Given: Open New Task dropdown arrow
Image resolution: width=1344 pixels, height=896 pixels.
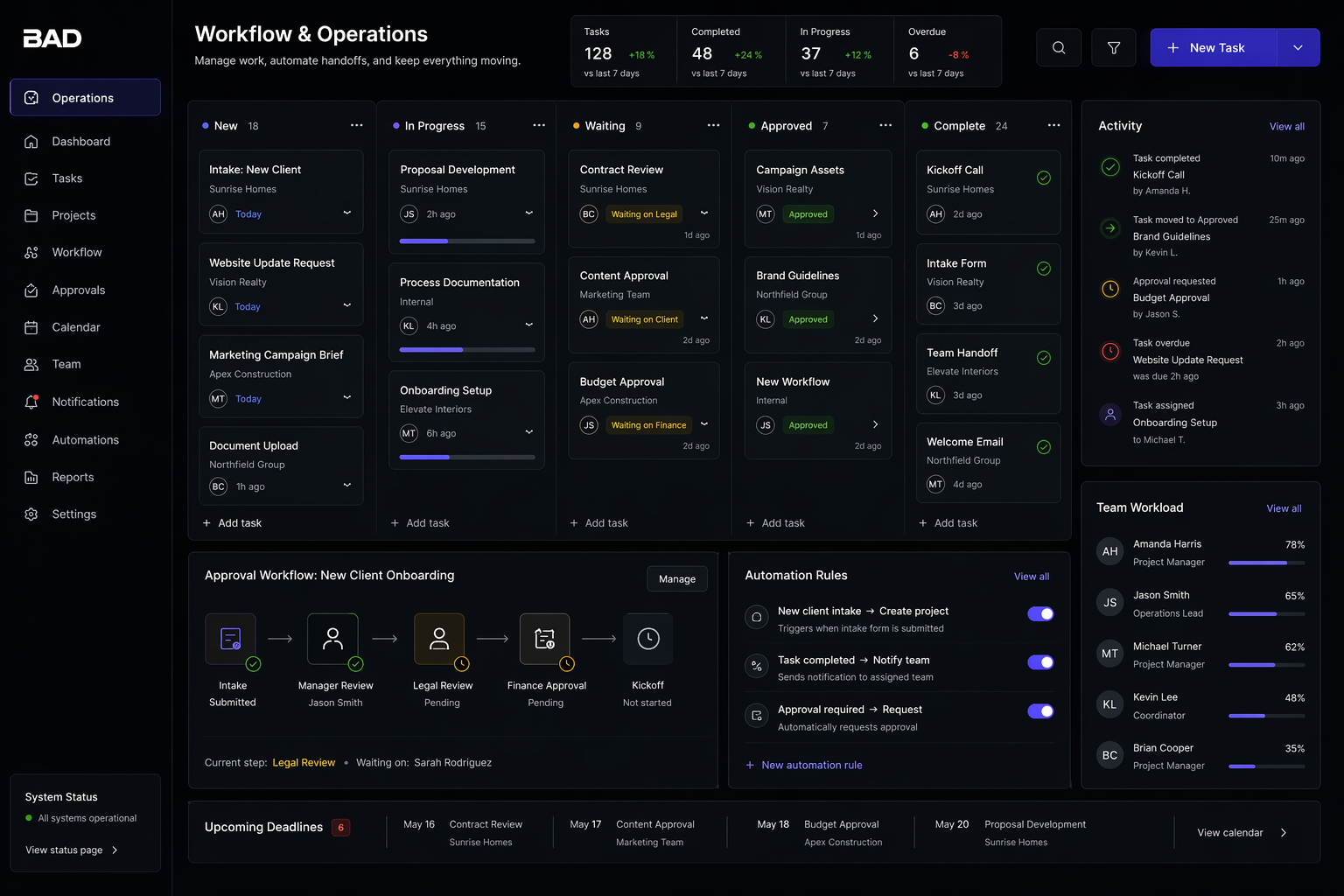Looking at the screenshot, I should (1298, 47).
